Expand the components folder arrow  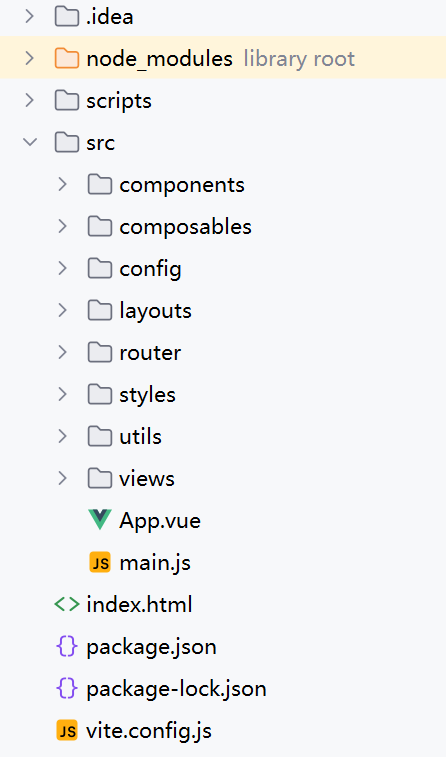click(62, 184)
